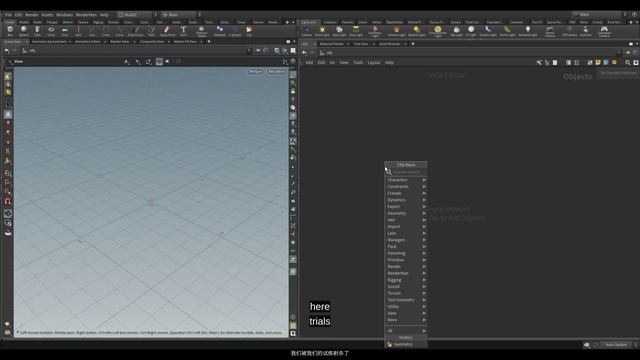Go back in the network editor path
The height and width of the screenshot is (360, 640).
(x=304, y=53)
